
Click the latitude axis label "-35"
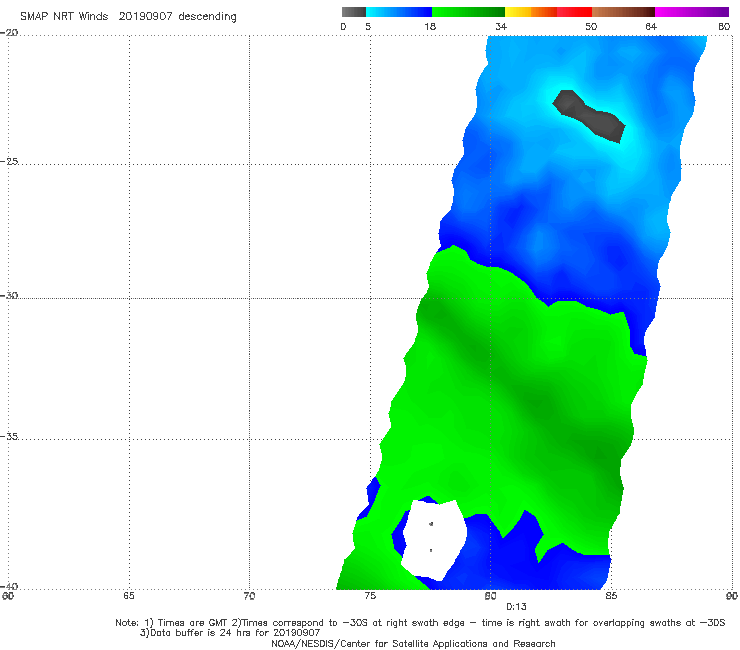(9, 436)
